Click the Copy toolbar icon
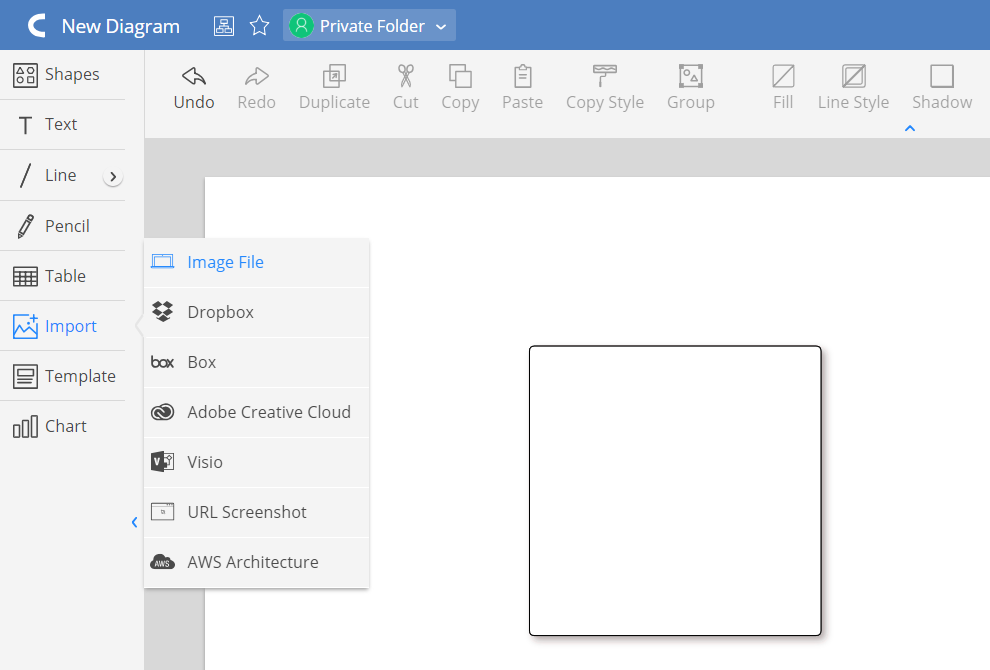The height and width of the screenshot is (670, 990). coord(460,76)
